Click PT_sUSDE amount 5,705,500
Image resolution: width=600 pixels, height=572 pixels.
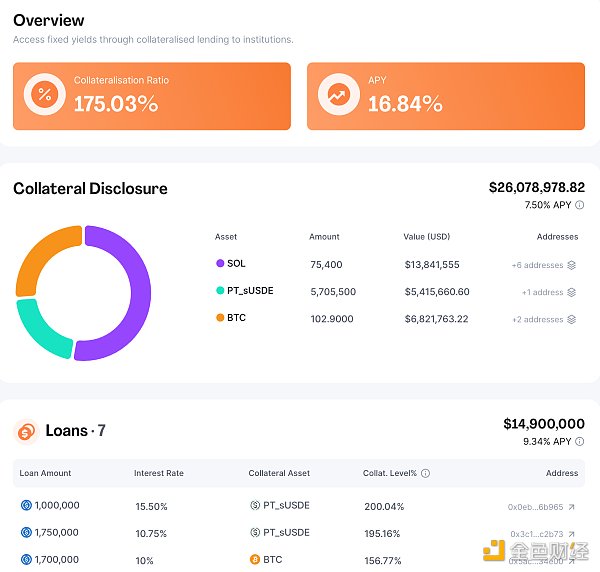click(333, 292)
